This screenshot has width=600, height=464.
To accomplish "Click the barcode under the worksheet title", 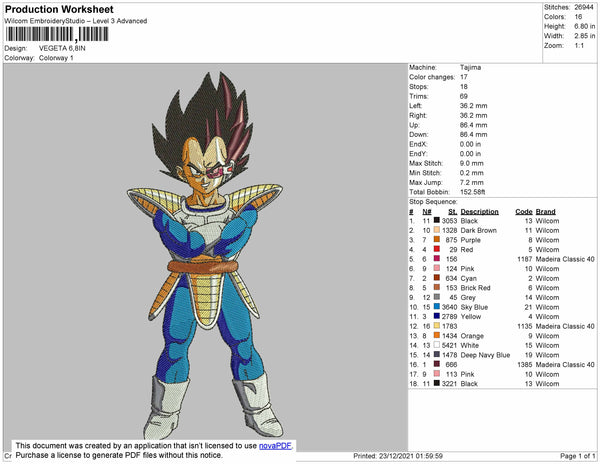I will tap(57, 34).
